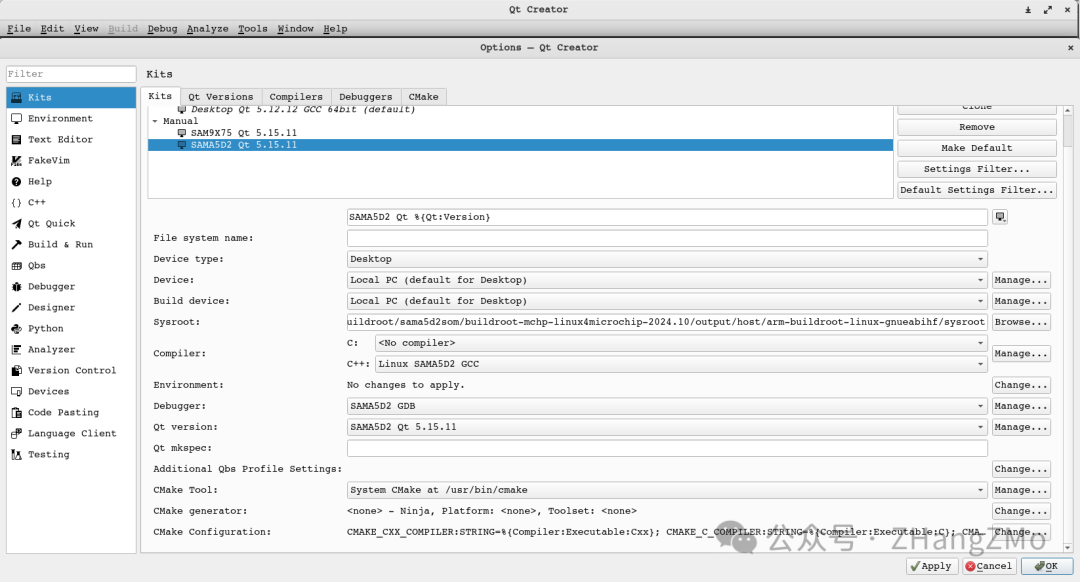Screen dimensions: 1080x582
Task: Click the Apply button
Action: pos(931,566)
